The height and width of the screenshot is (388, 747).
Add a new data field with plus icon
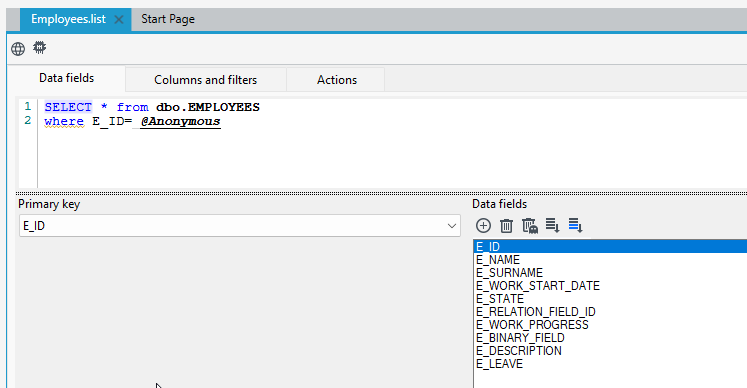pyautogui.click(x=483, y=225)
